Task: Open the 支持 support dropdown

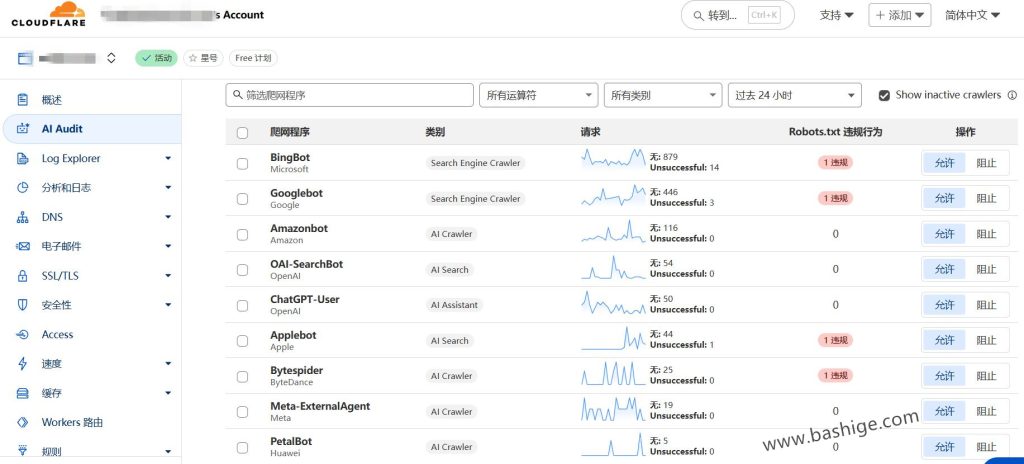Action: click(837, 15)
